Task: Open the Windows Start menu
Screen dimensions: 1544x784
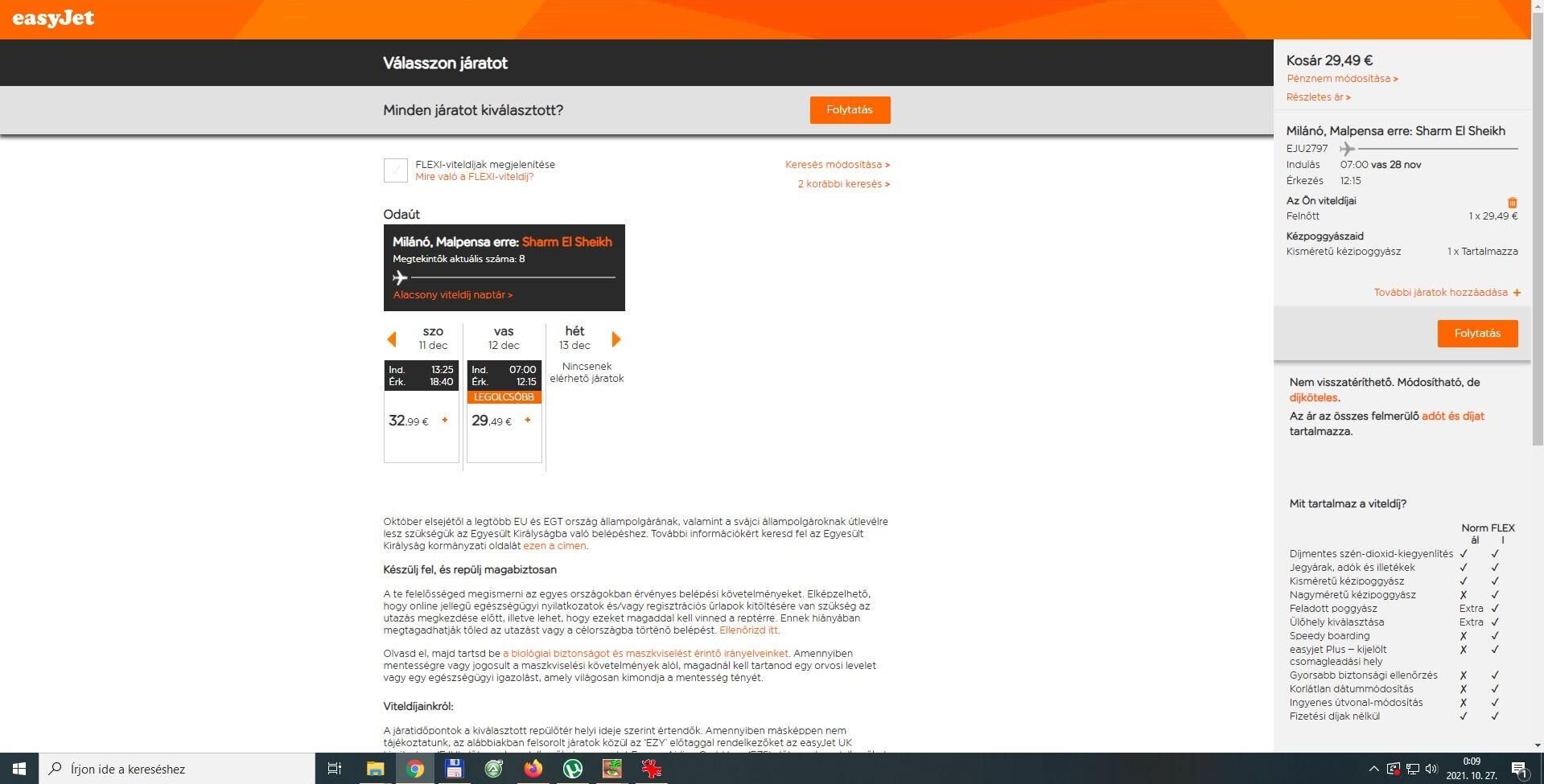Action: tap(19, 769)
